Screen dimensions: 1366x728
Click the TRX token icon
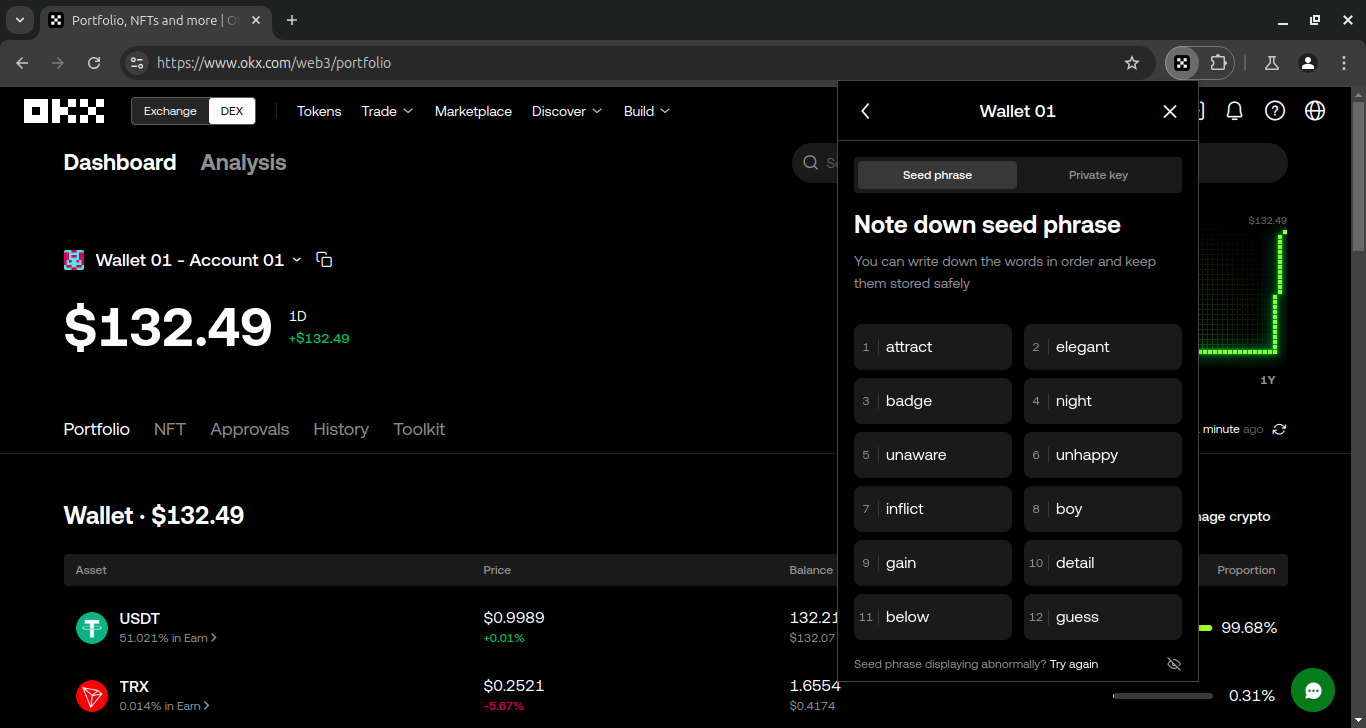pyautogui.click(x=92, y=696)
